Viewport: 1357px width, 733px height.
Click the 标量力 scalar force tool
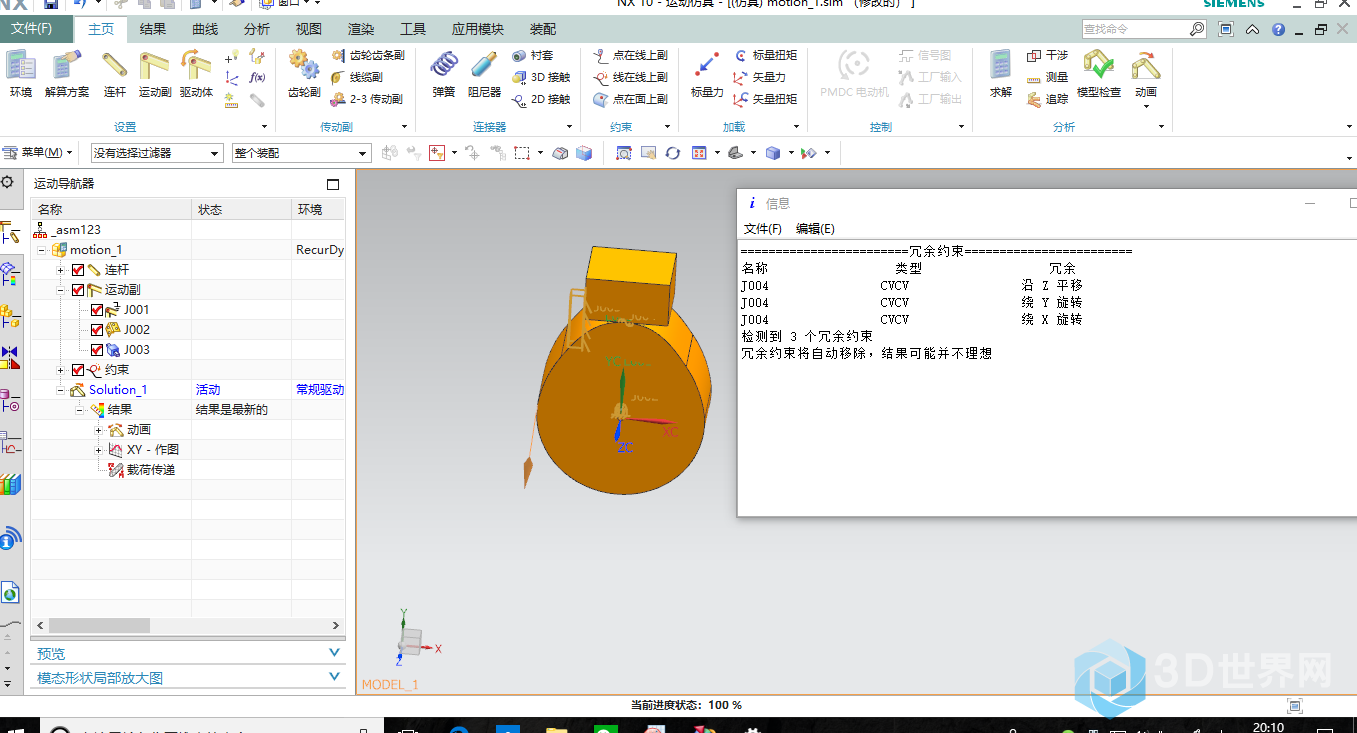coord(707,74)
